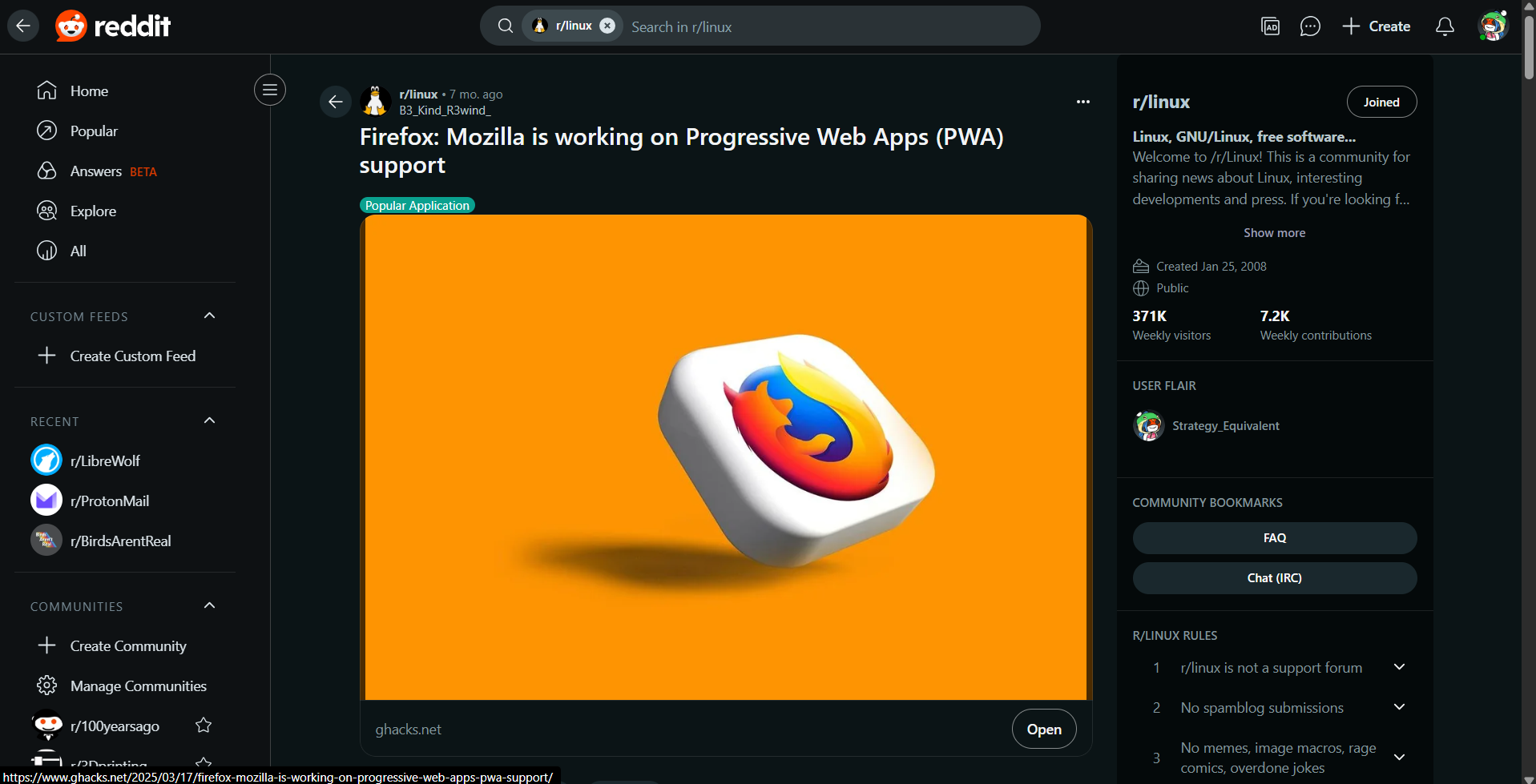Focus the Search in r/linux field
1536x784 pixels.
[829, 26]
